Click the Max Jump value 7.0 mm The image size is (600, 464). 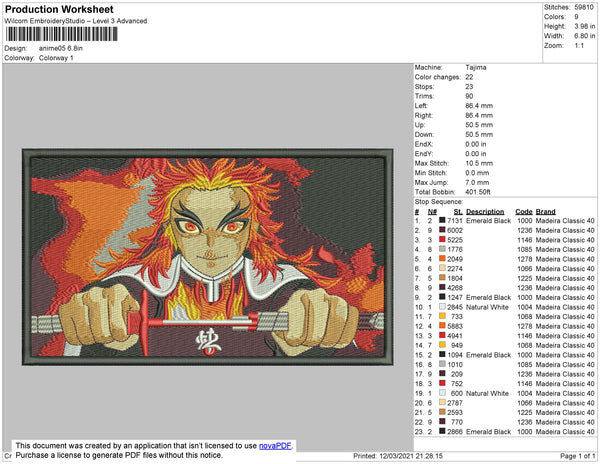pos(477,182)
